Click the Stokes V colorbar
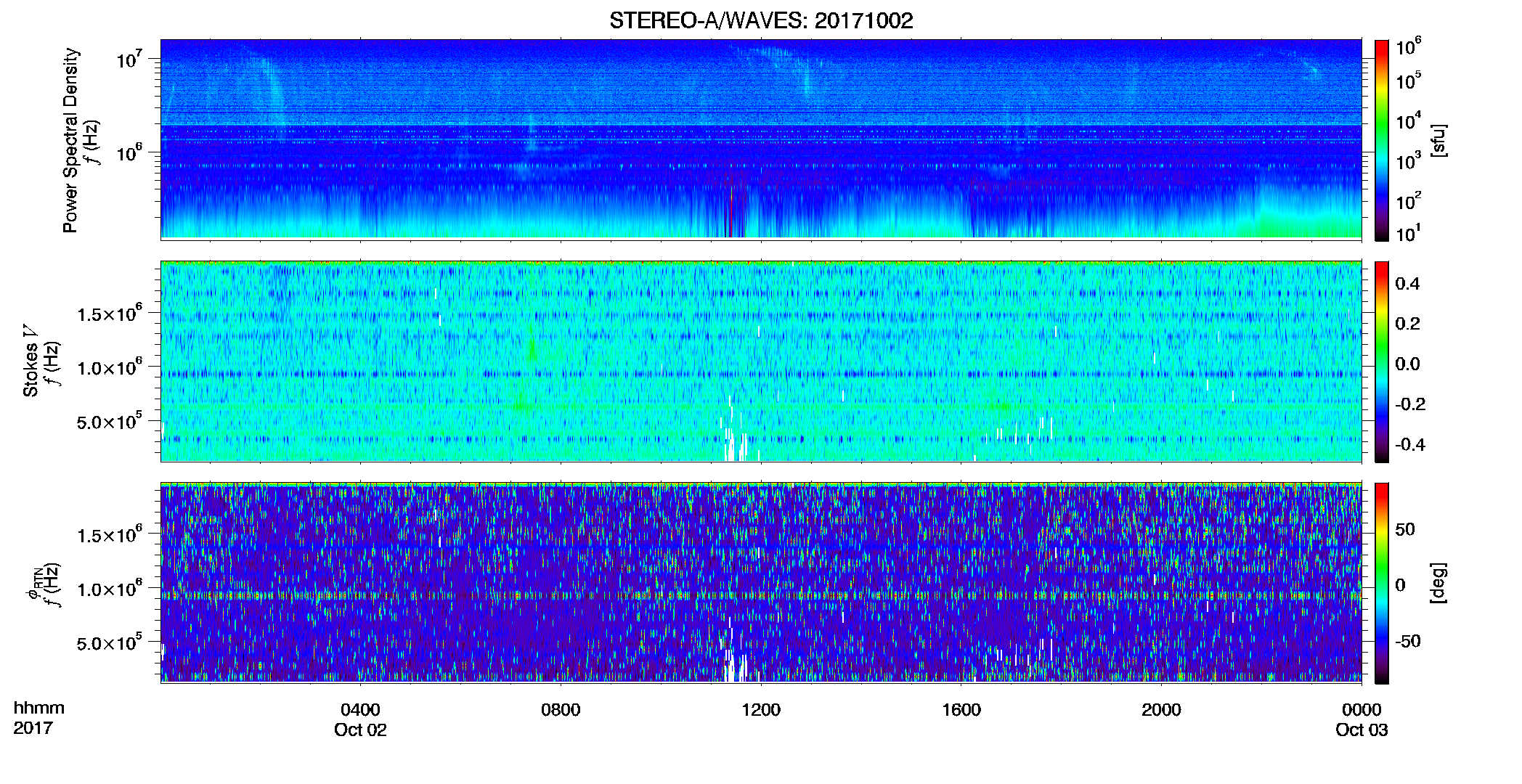Screen dimensions: 1522x784 [1382, 362]
